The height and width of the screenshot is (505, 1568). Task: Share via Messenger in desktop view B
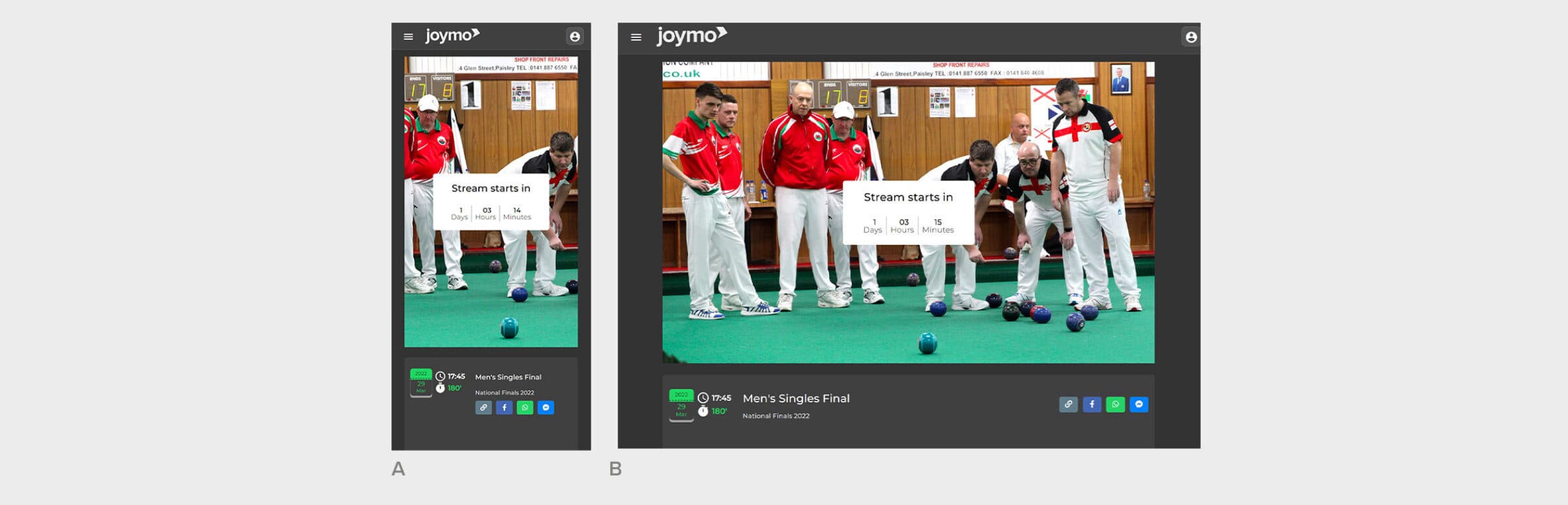point(1139,404)
